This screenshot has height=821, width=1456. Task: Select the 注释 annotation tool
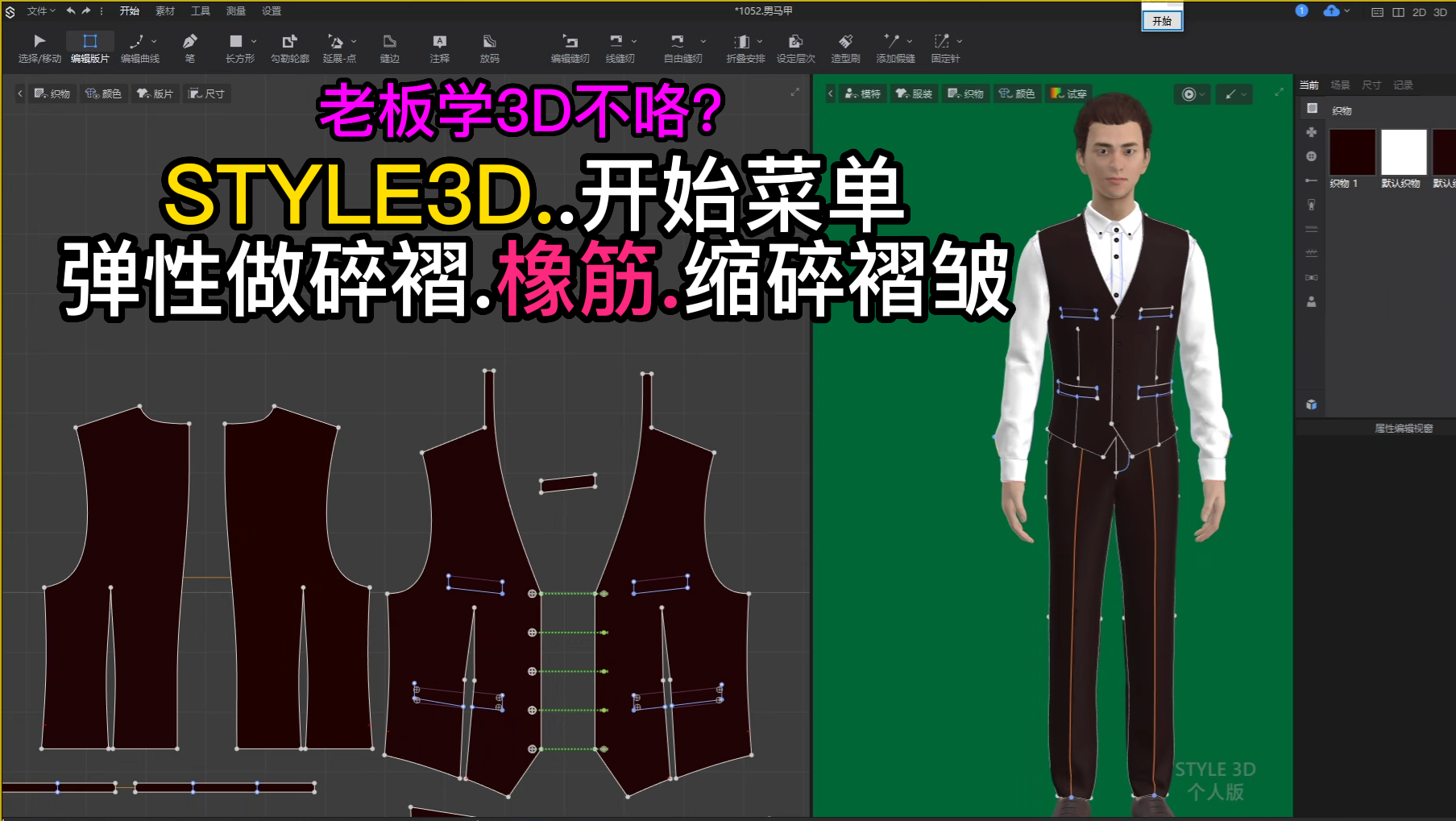[440, 48]
